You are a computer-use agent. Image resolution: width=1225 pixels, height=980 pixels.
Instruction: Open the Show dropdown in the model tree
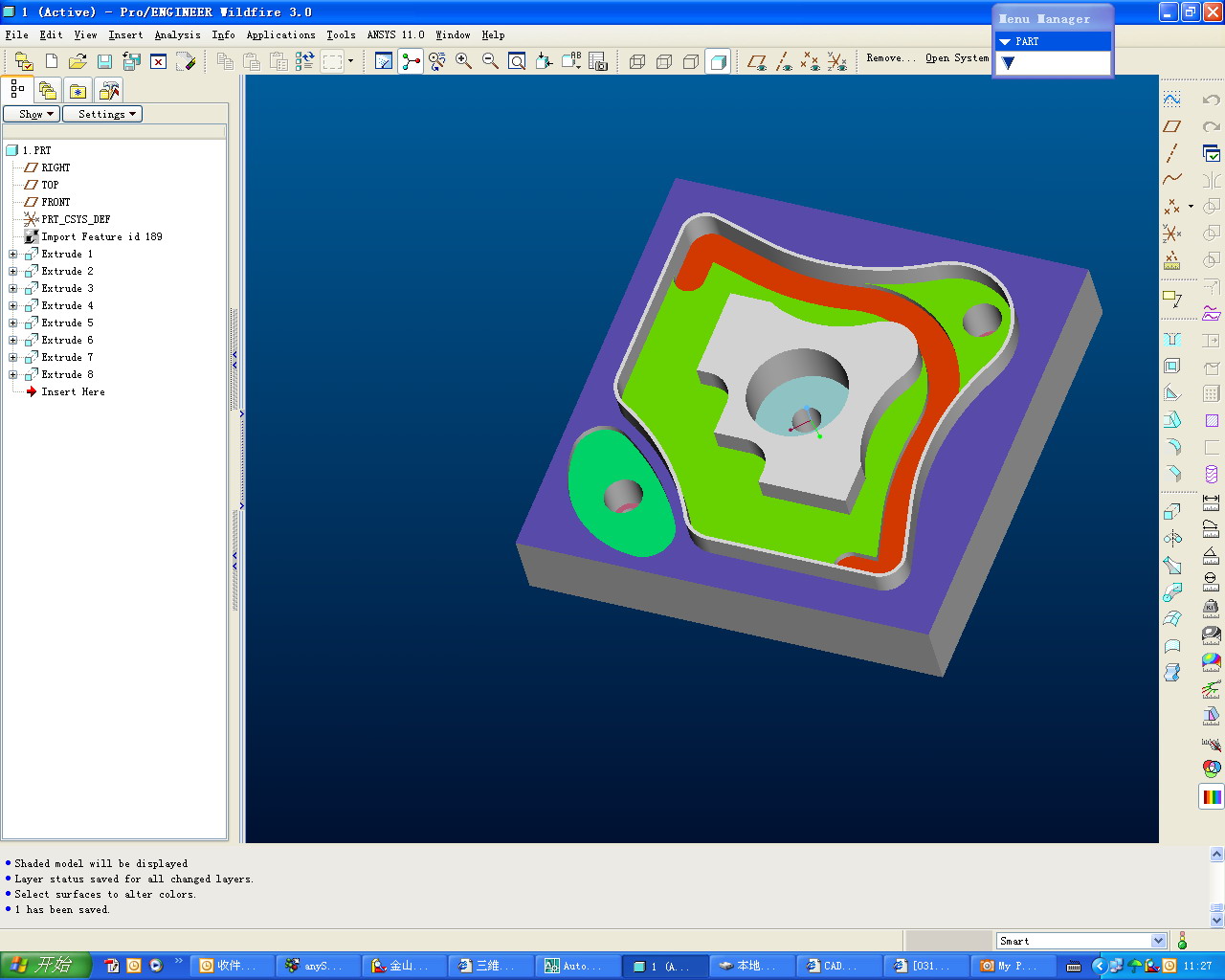click(x=32, y=114)
